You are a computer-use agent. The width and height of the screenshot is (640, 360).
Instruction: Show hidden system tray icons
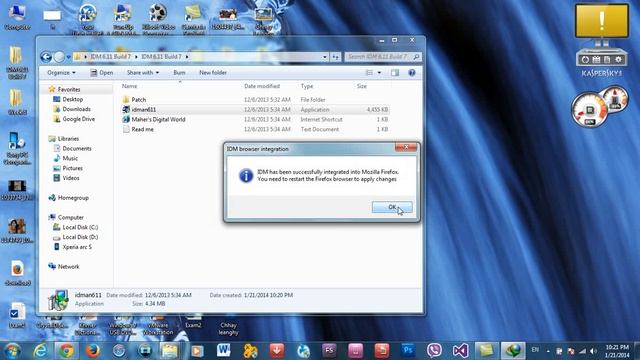(548, 351)
